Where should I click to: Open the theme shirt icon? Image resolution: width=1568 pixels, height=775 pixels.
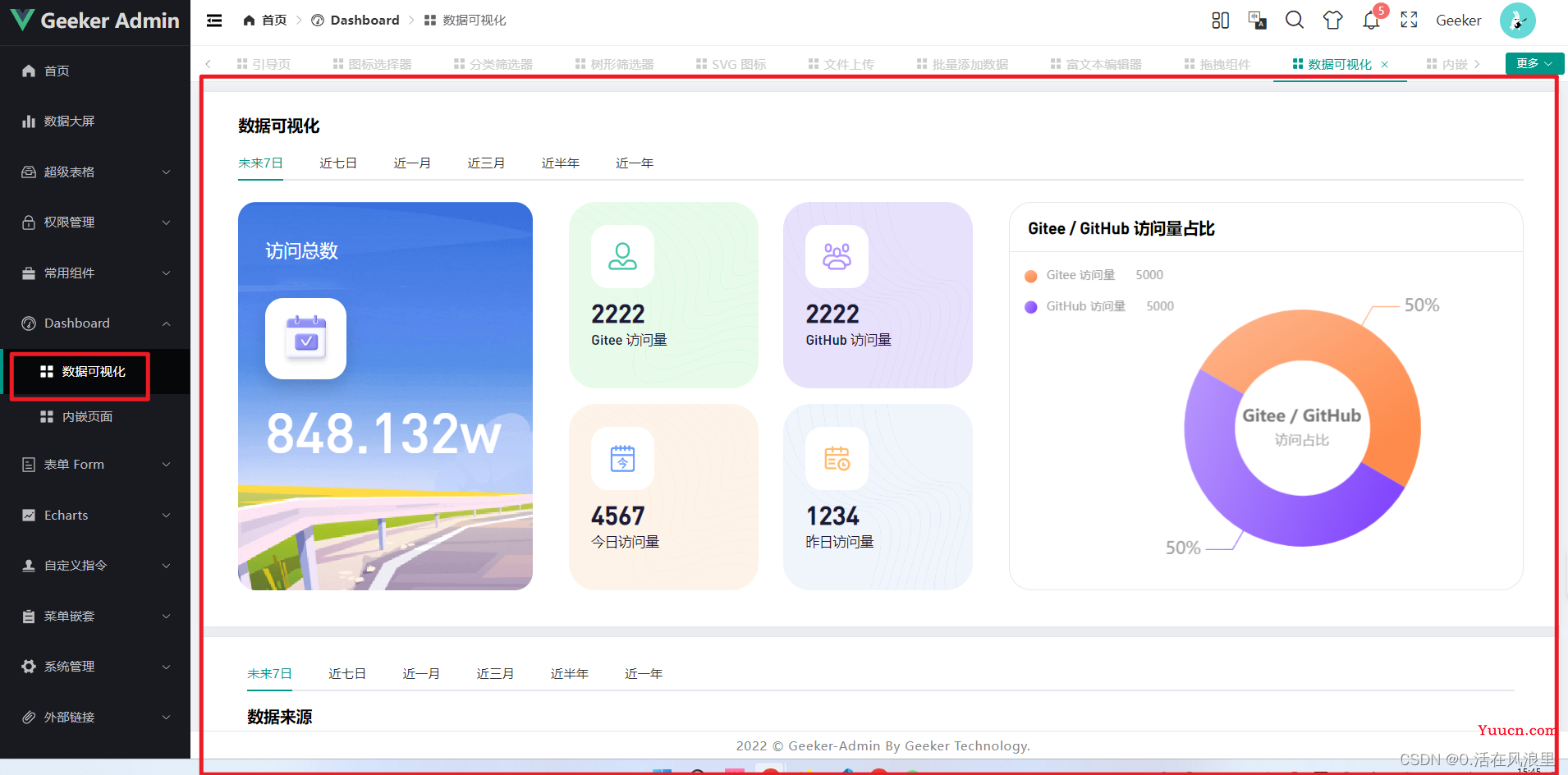click(1332, 21)
